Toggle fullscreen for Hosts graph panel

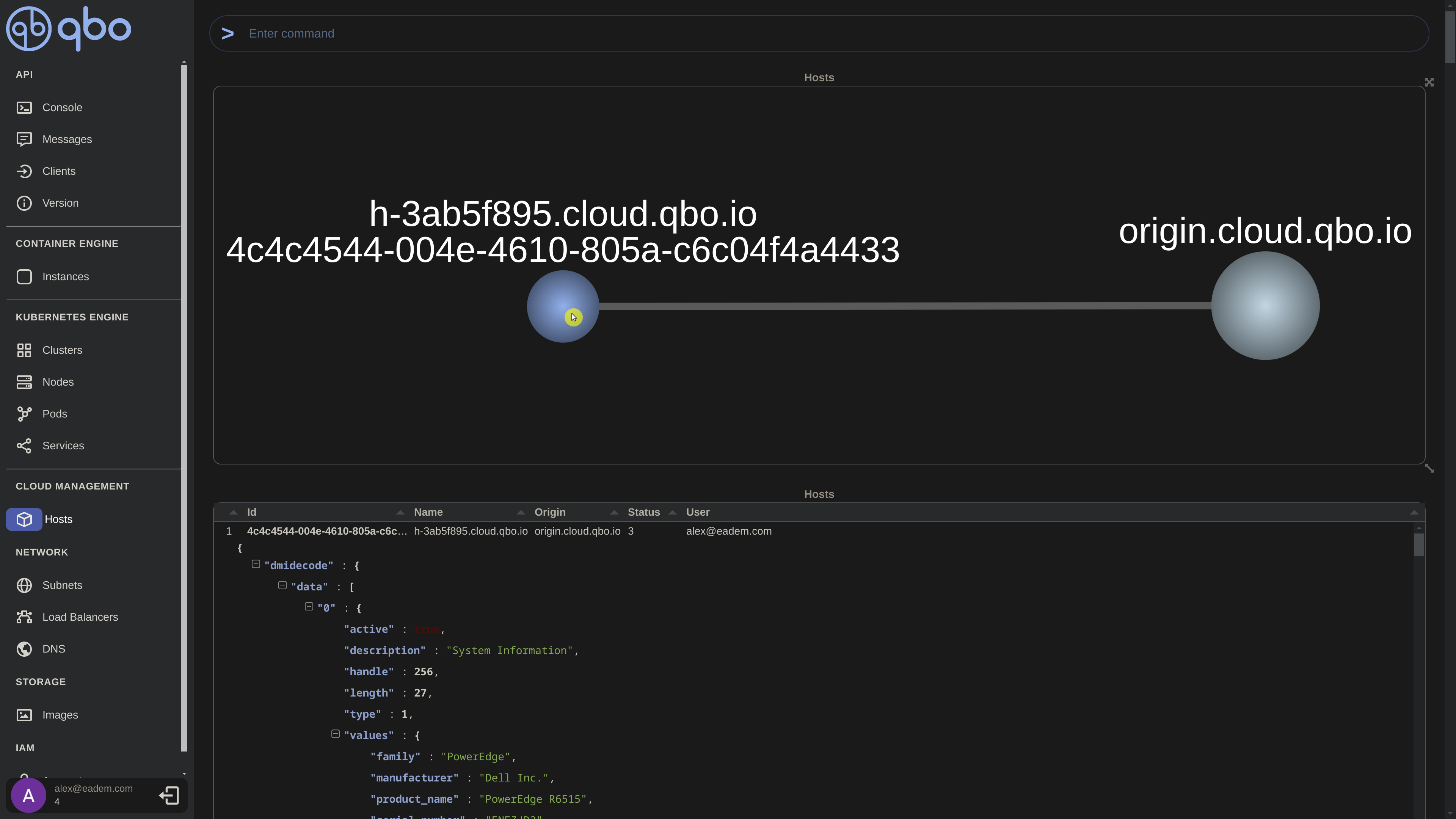tap(1429, 83)
